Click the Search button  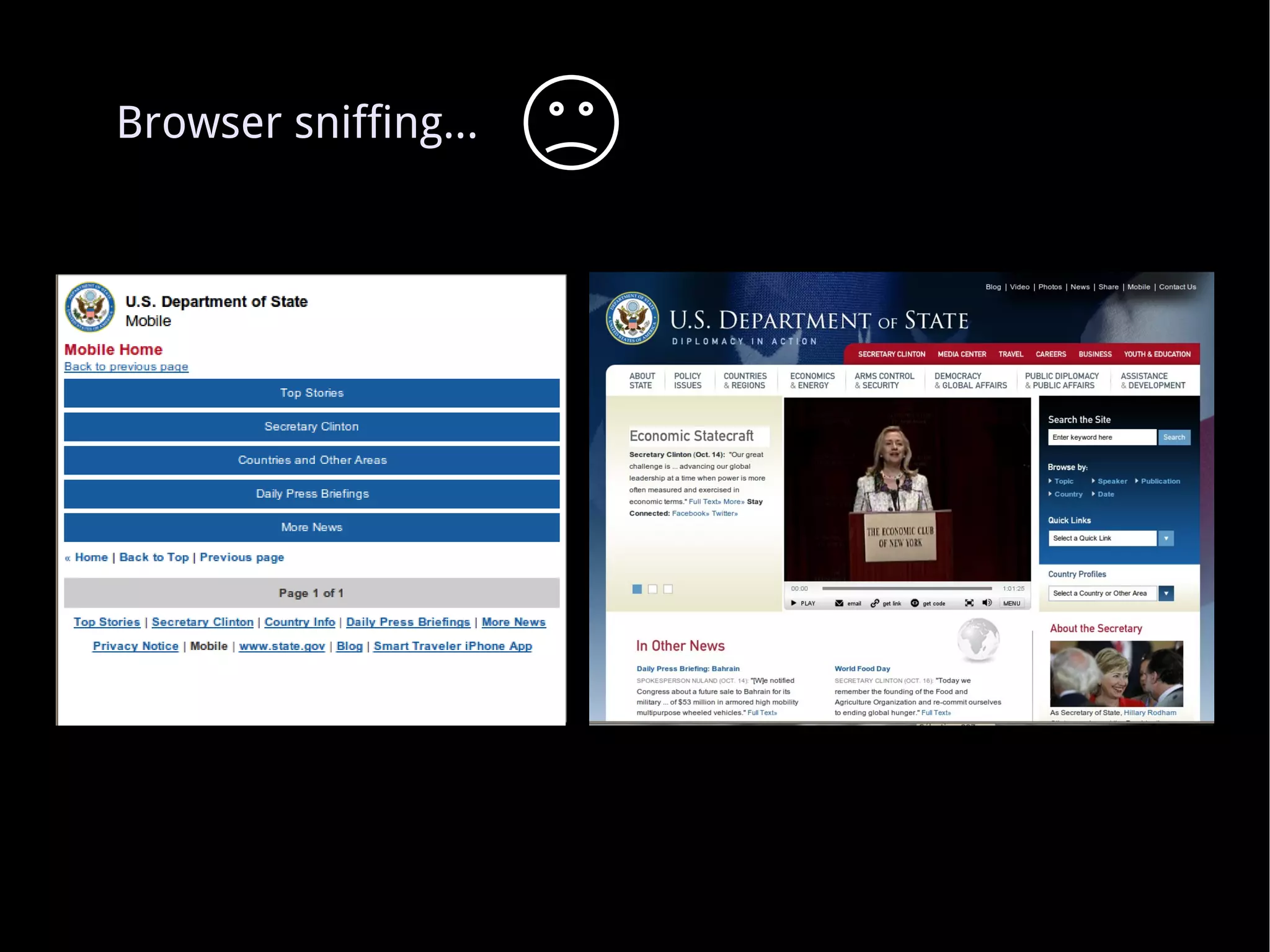click(x=1174, y=437)
